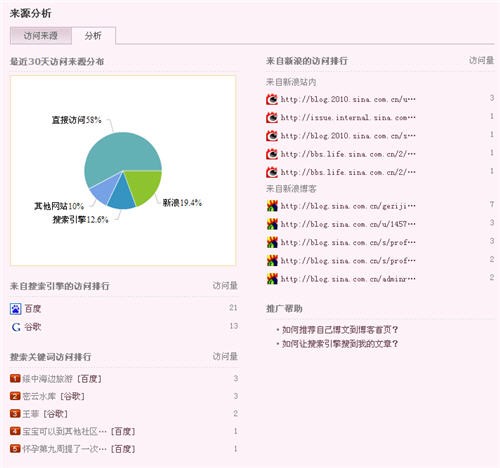Screen dimensions: 500x468
Task: Open keyword 王菲 [谷歌]
Action: point(45,414)
